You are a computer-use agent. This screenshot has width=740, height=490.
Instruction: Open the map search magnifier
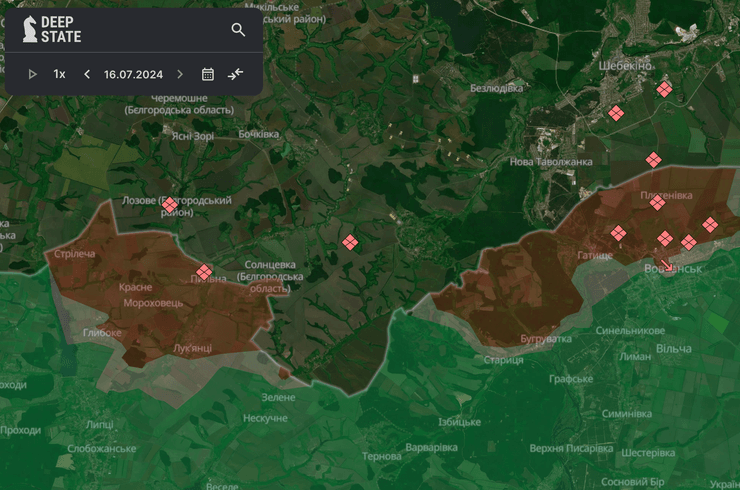238,30
